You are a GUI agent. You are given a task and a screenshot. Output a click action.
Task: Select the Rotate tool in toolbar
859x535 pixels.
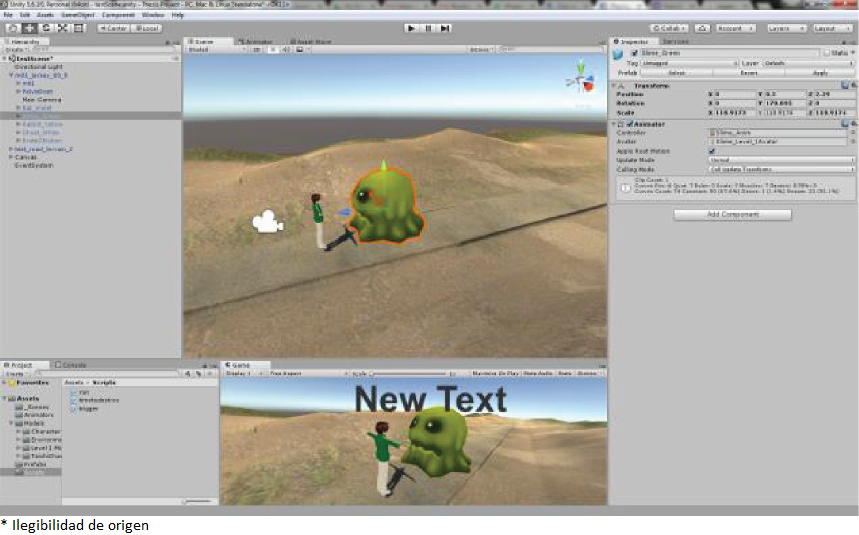pos(45,28)
